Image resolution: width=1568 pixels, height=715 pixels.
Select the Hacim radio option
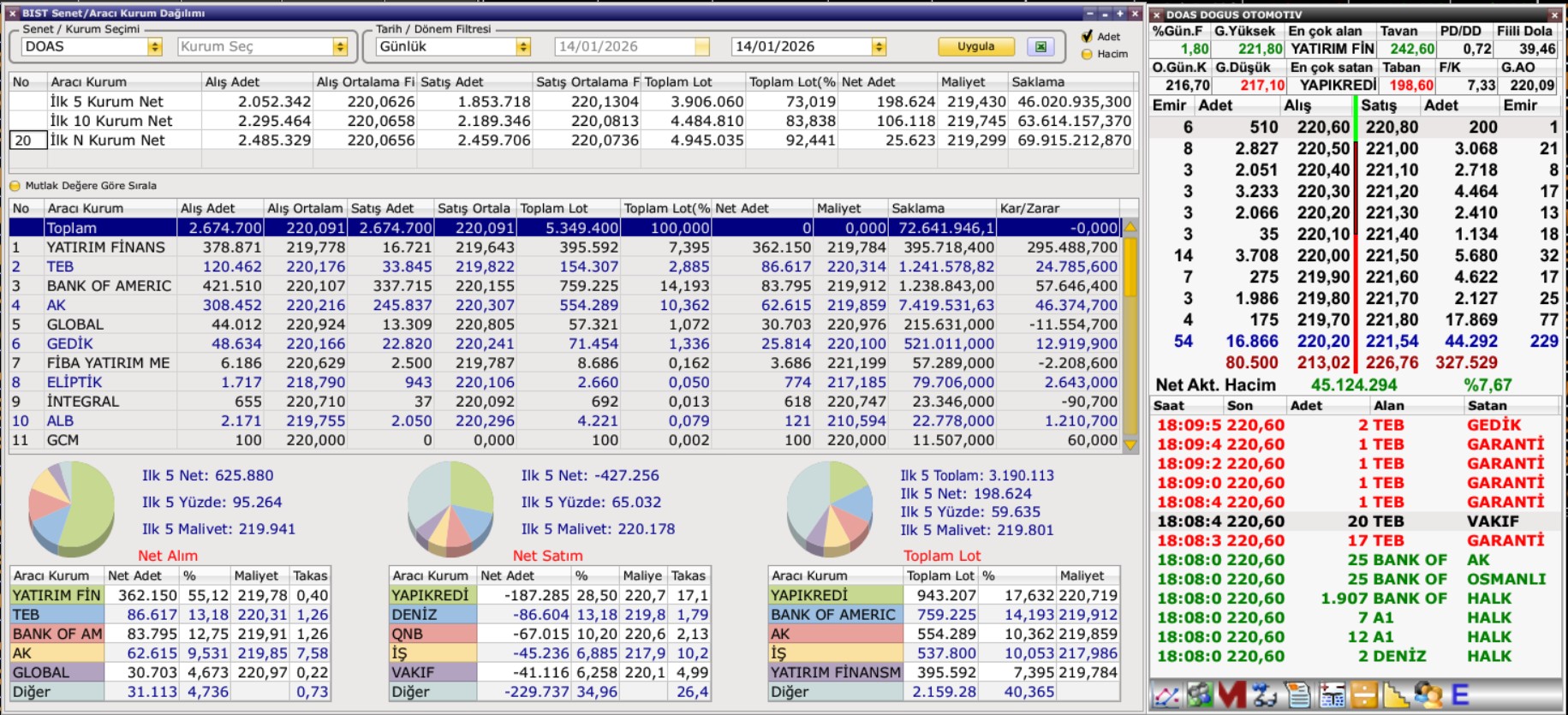tap(1088, 54)
